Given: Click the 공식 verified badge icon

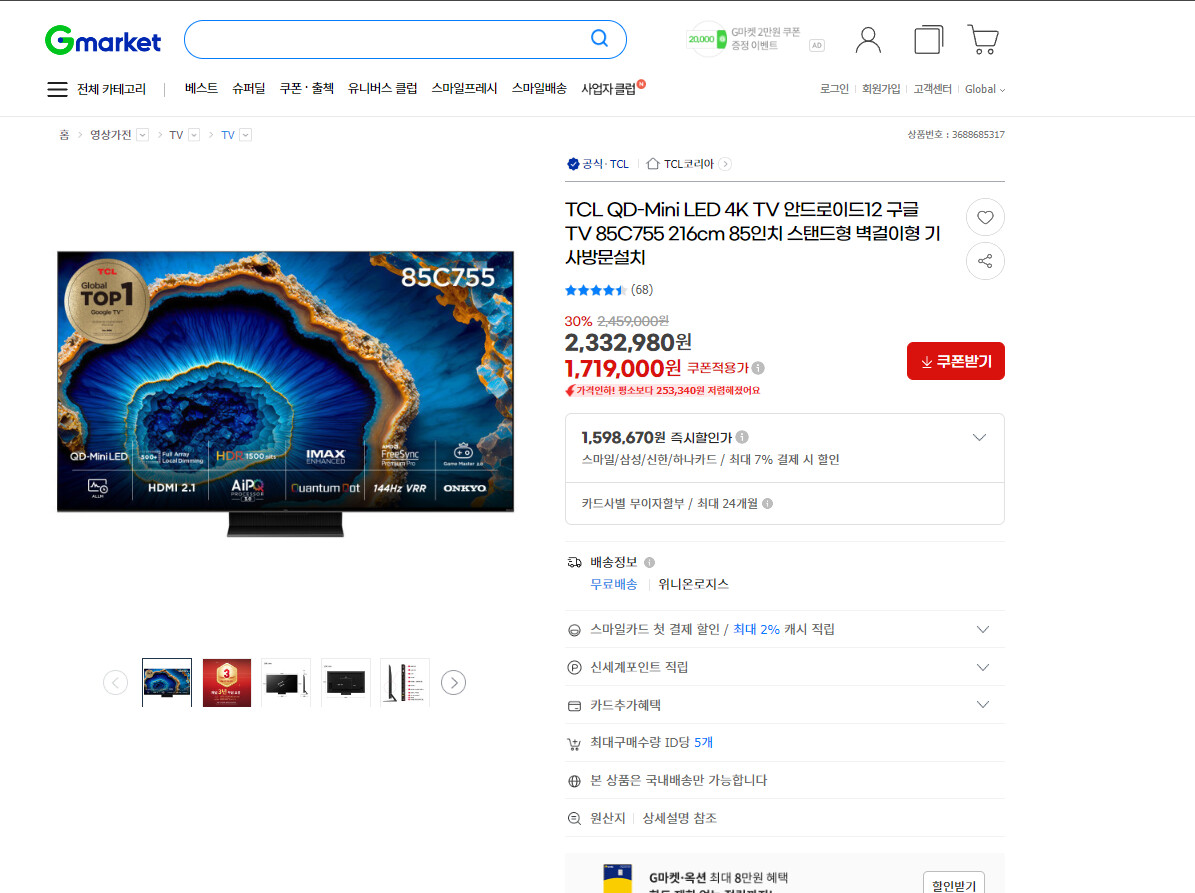Looking at the screenshot, I should pyautogui.click(x=573, y=164).
